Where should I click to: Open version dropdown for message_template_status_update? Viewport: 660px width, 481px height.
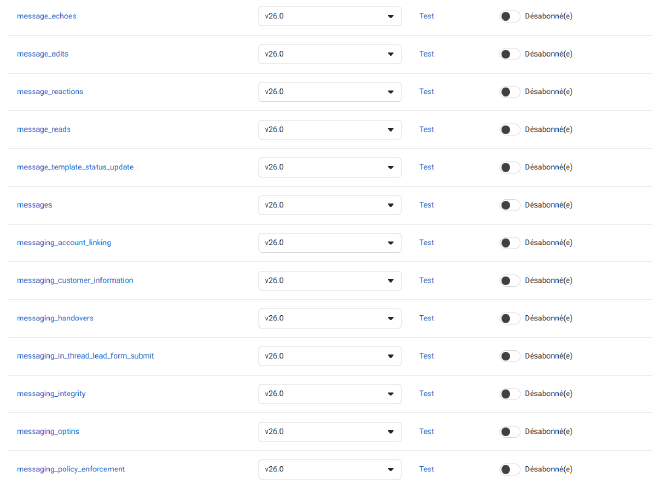tap(330, 167)
